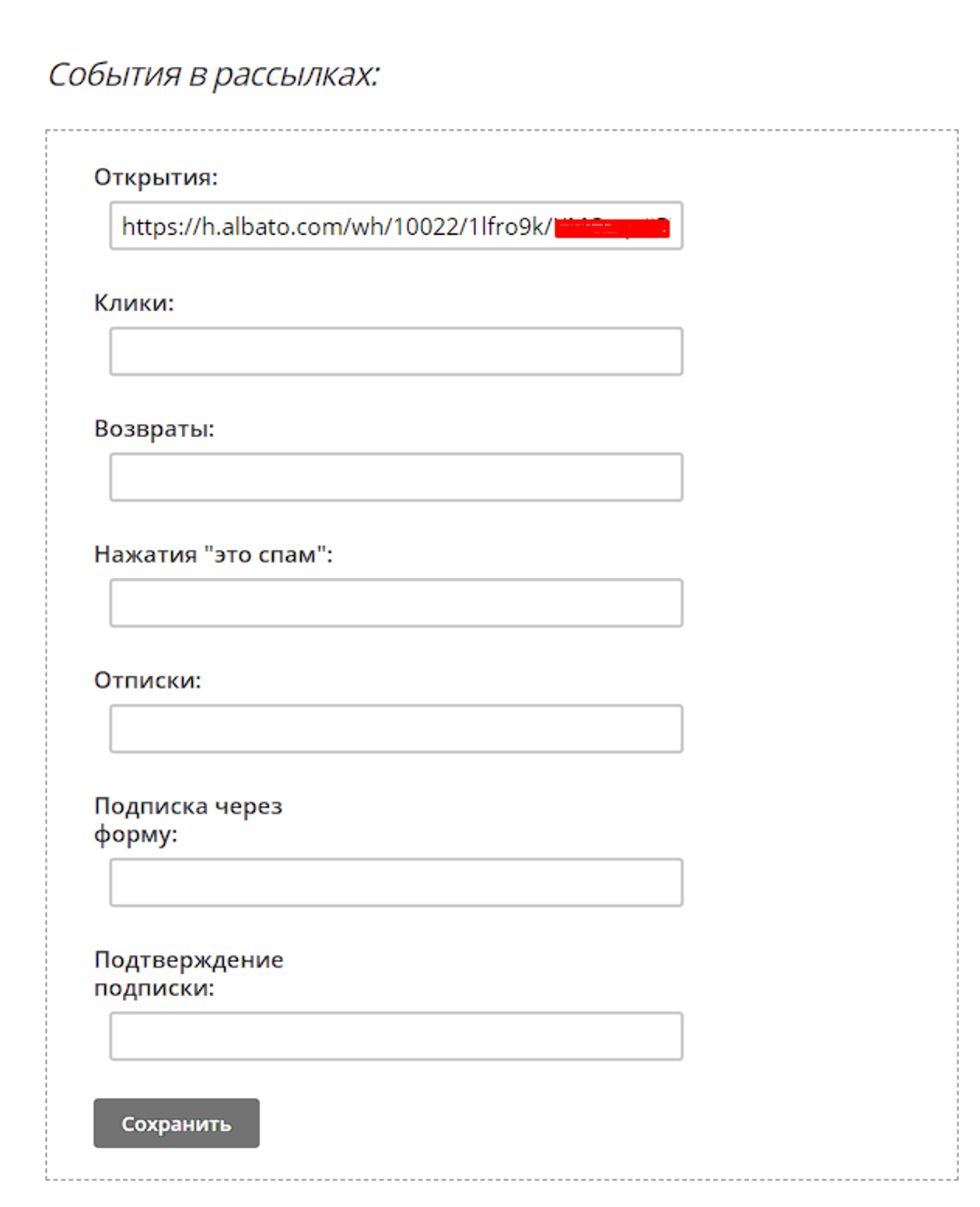
Task: Focus the Отписки input box
Action: [x=396, y=729]
